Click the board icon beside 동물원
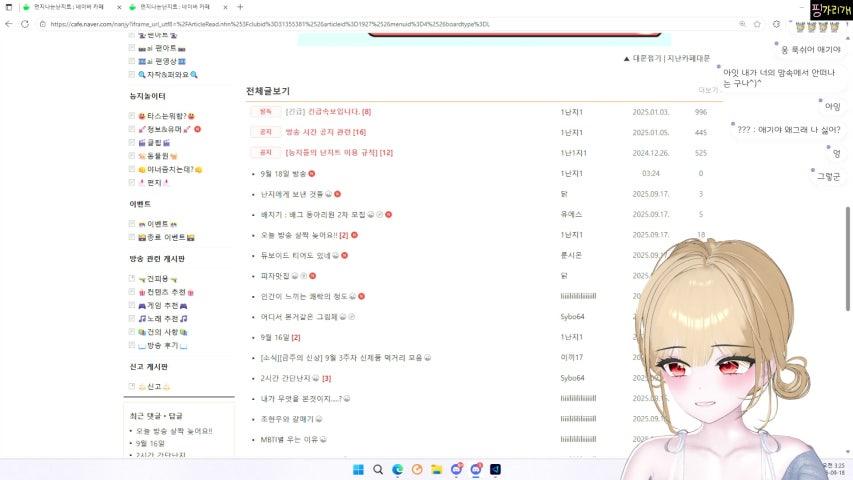The height and width of the screenshot is (480, 853). pos(132,156)
